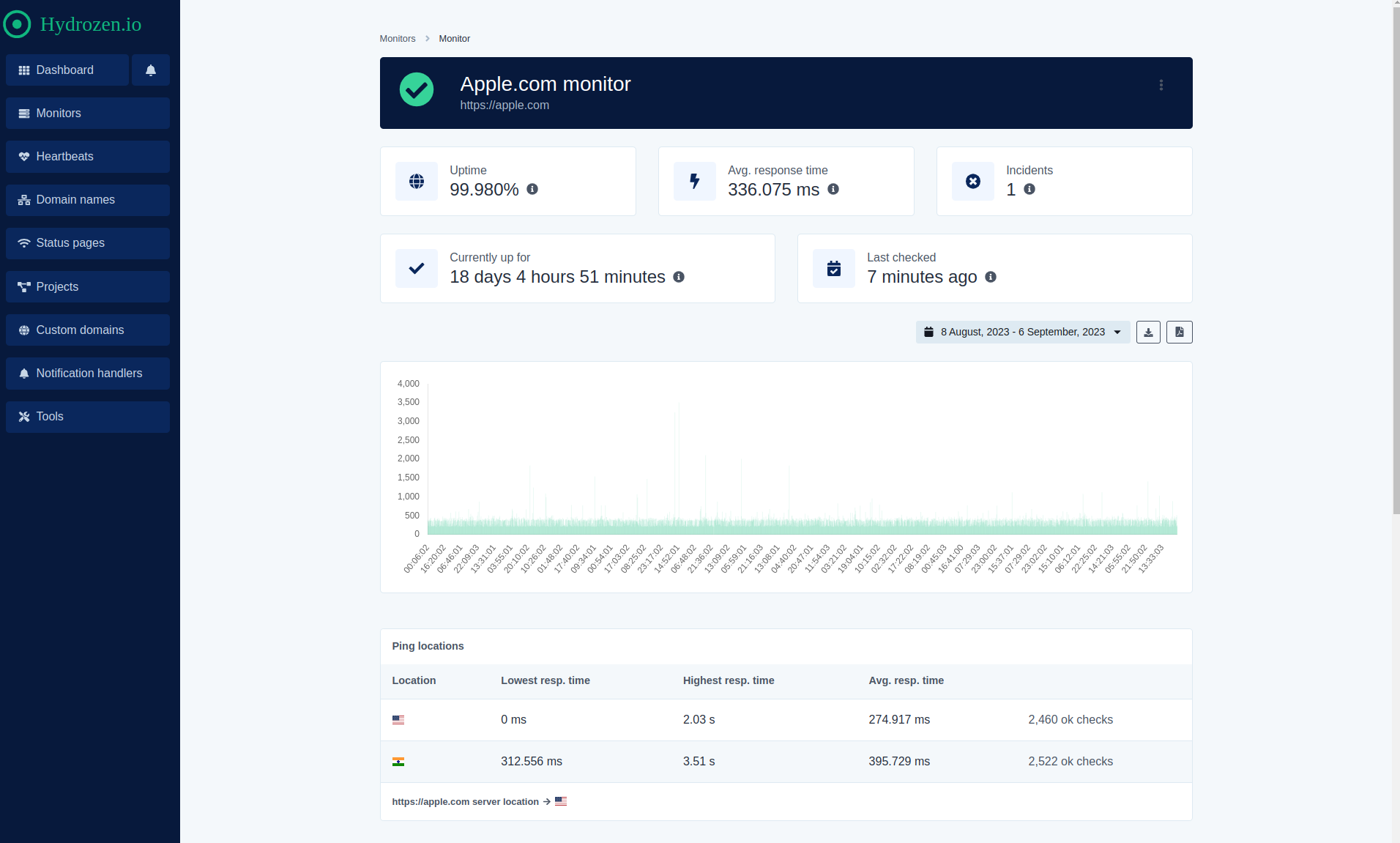Click the Monitors server icon
This screenshot has width=1400, height=843.
point(24,114)
